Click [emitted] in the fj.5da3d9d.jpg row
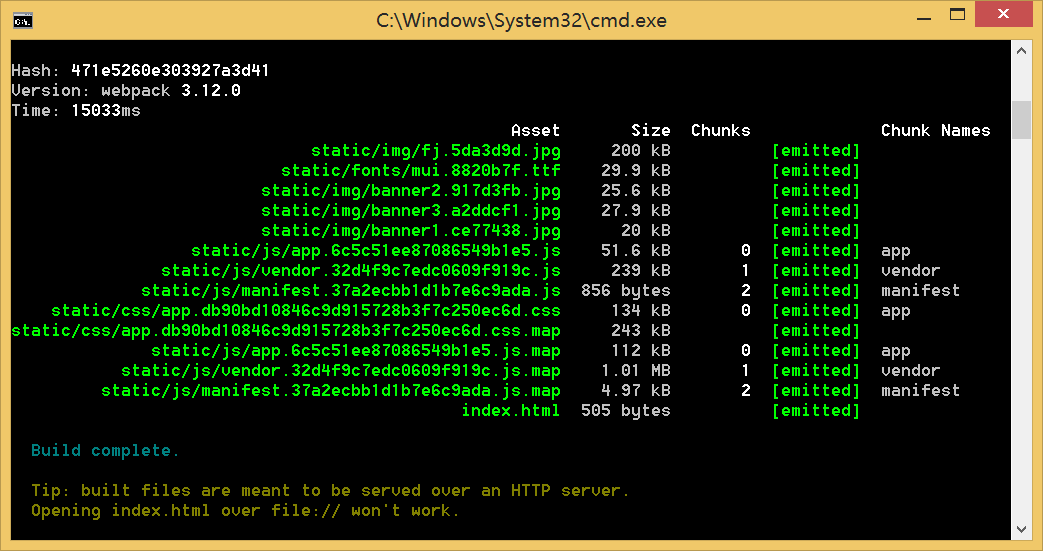This screenshot has height=551, width=1043. point(816,150)
